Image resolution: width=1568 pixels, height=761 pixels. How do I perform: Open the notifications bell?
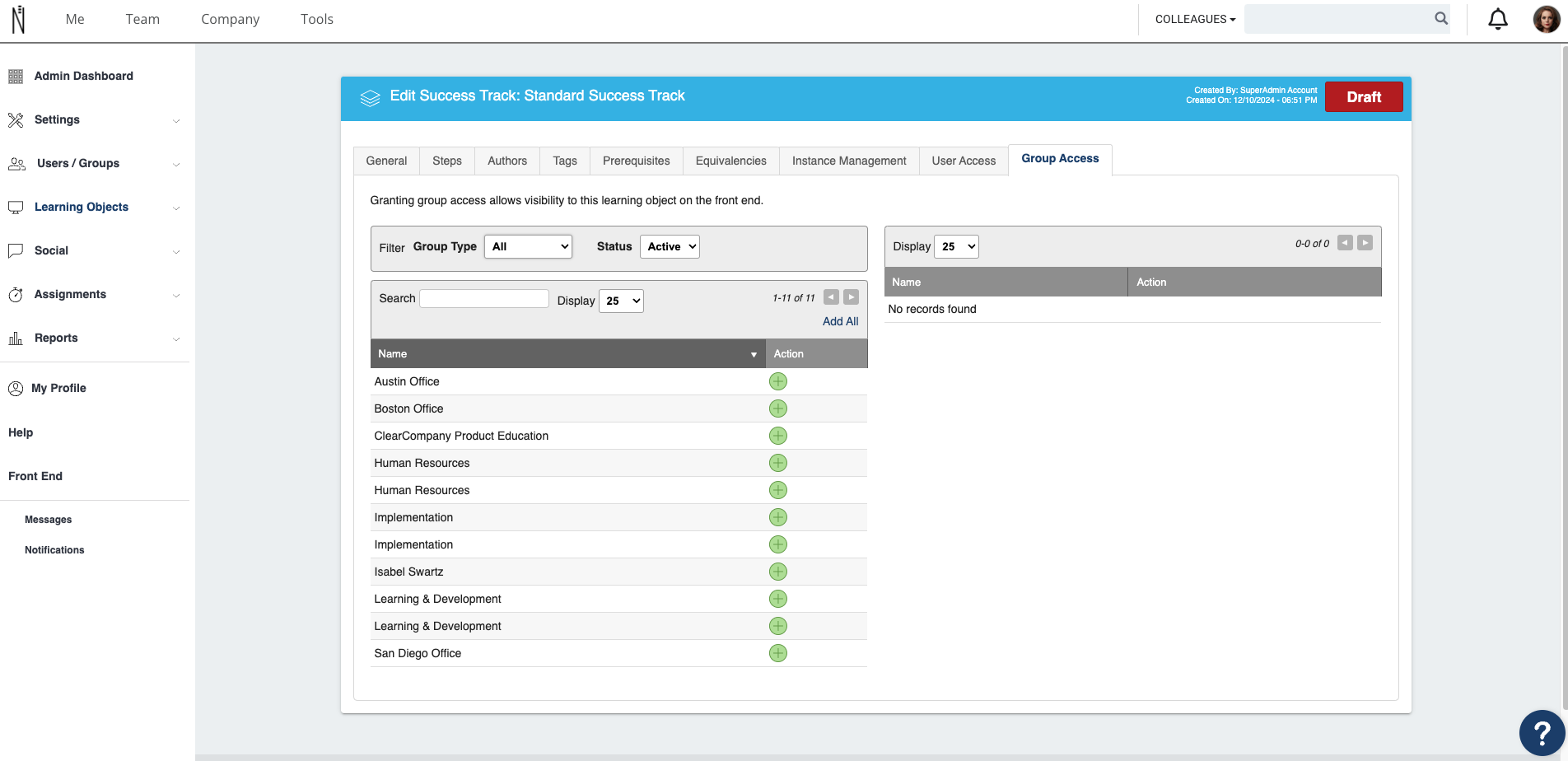(x=1498, y=19)
